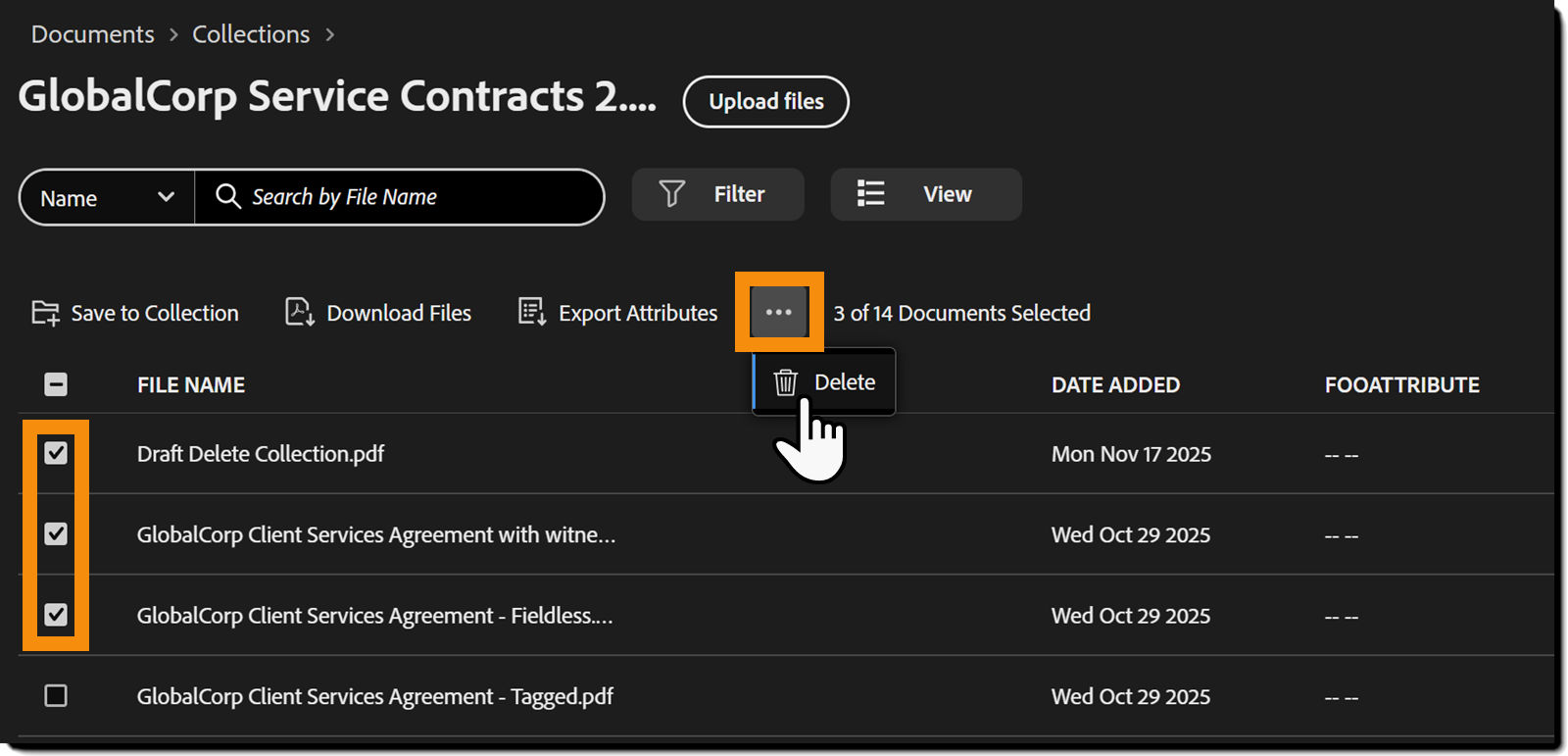Viewport: 1568px width, 756px height.
Task: Navigate to Documents via breadcrumb link
Action: click(92, 34)
